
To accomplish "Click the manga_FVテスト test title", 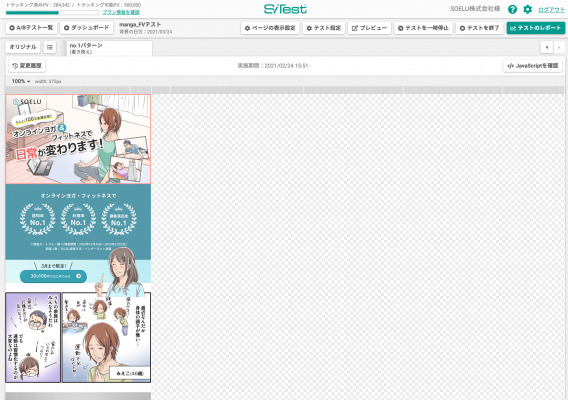I will (x=140, y=25).
